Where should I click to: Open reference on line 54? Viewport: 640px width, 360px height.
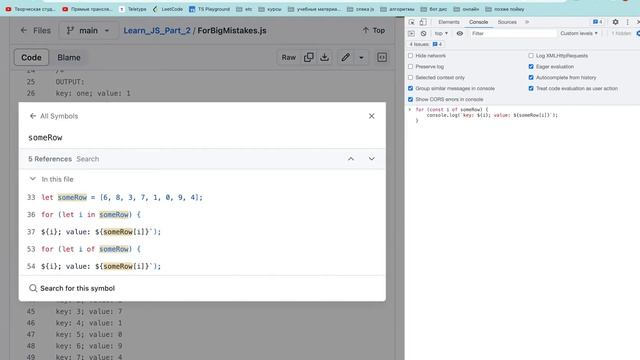coord(202,266)
